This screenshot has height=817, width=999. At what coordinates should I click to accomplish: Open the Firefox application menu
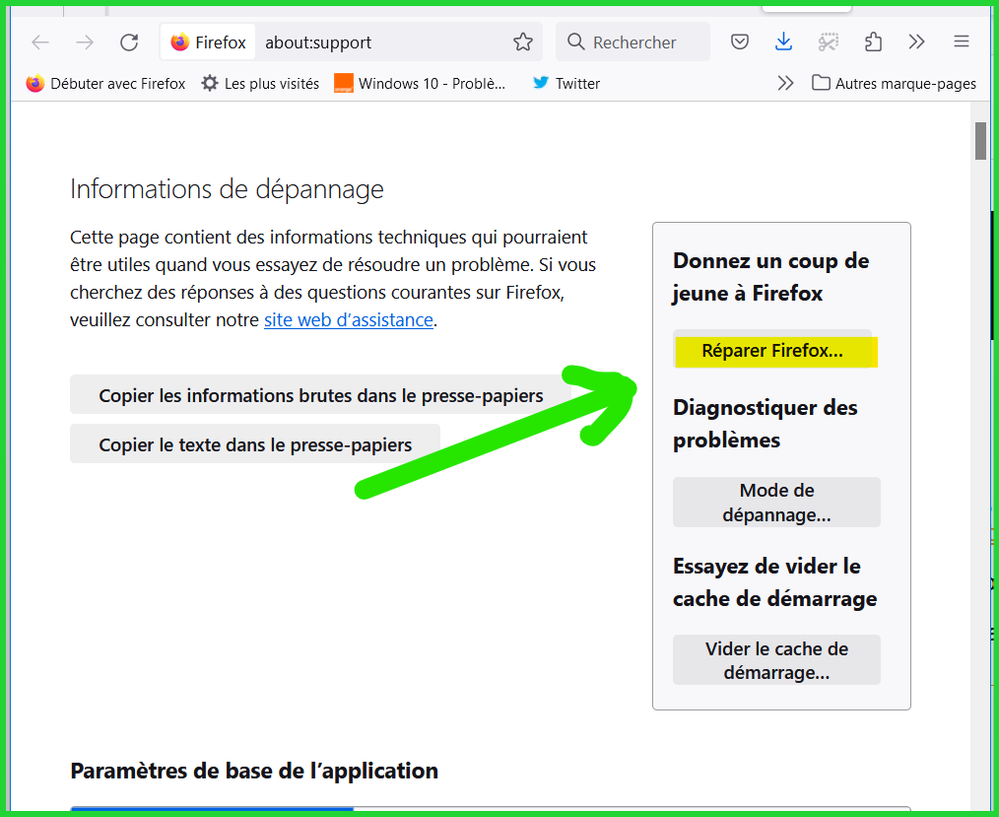(x=961, y=42)
